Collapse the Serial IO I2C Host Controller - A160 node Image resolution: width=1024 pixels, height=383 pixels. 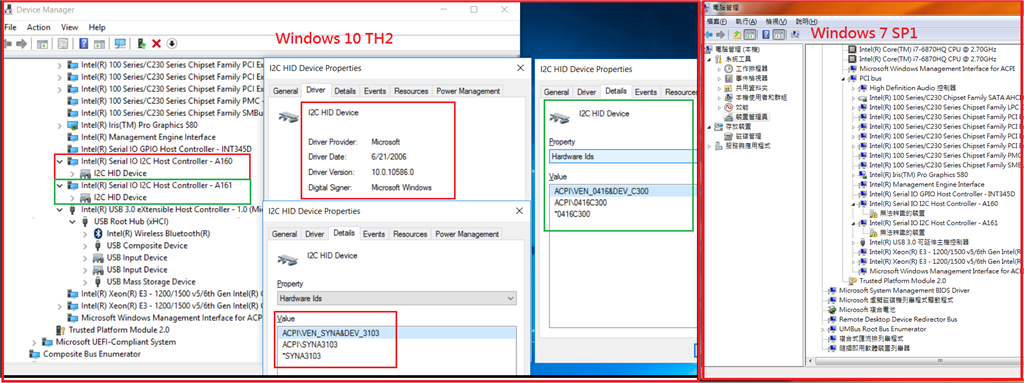(x=61, y=161)
